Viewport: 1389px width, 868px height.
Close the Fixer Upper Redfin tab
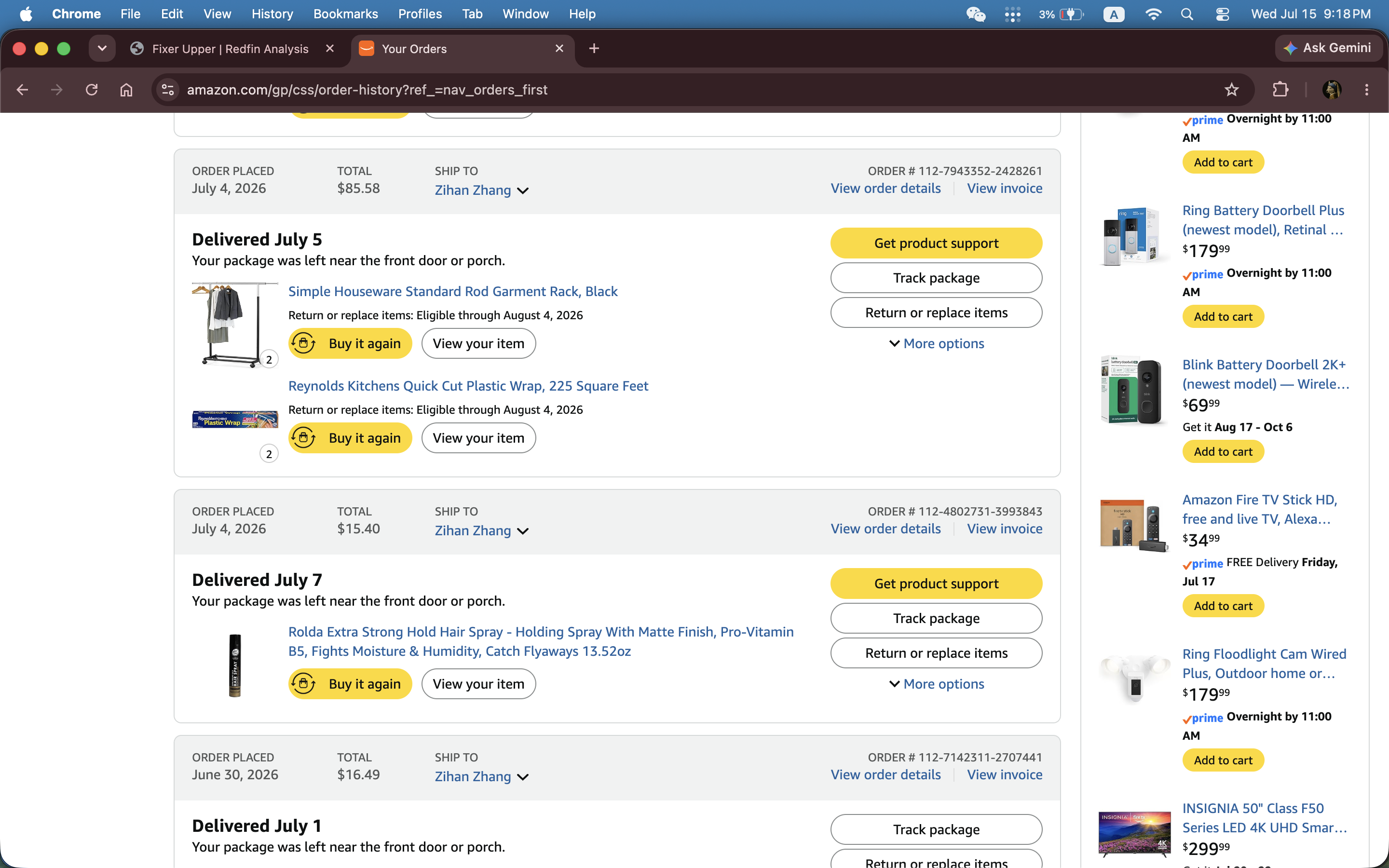click(329, 49)
